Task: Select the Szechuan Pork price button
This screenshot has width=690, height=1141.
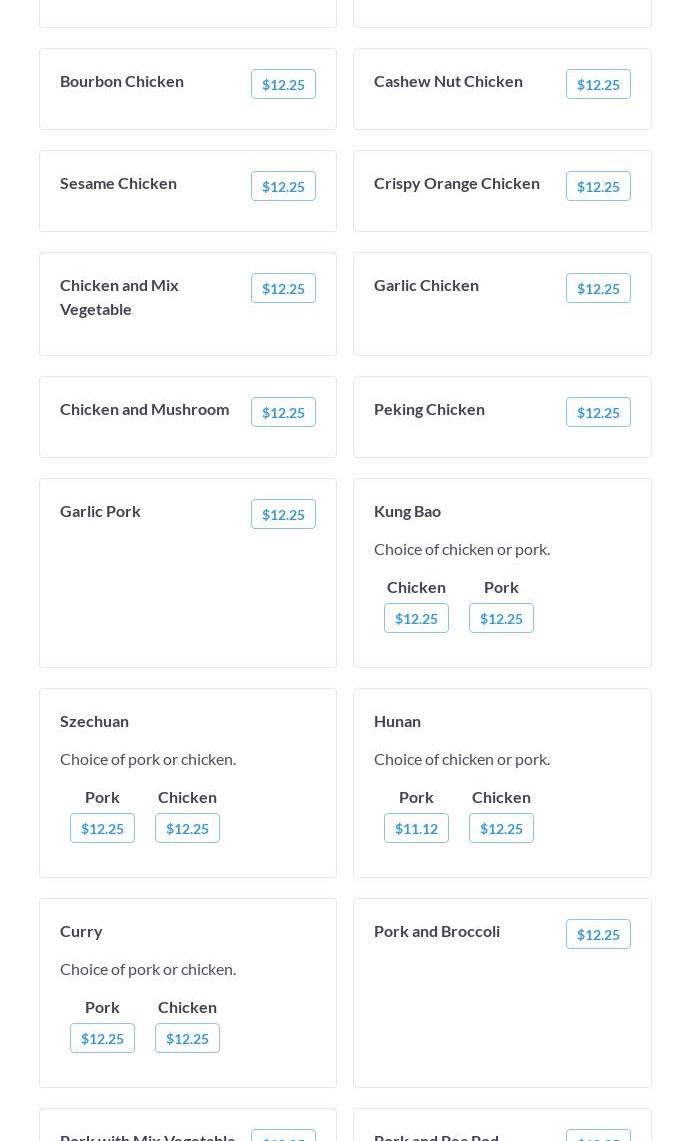Action: coord(102,829)
